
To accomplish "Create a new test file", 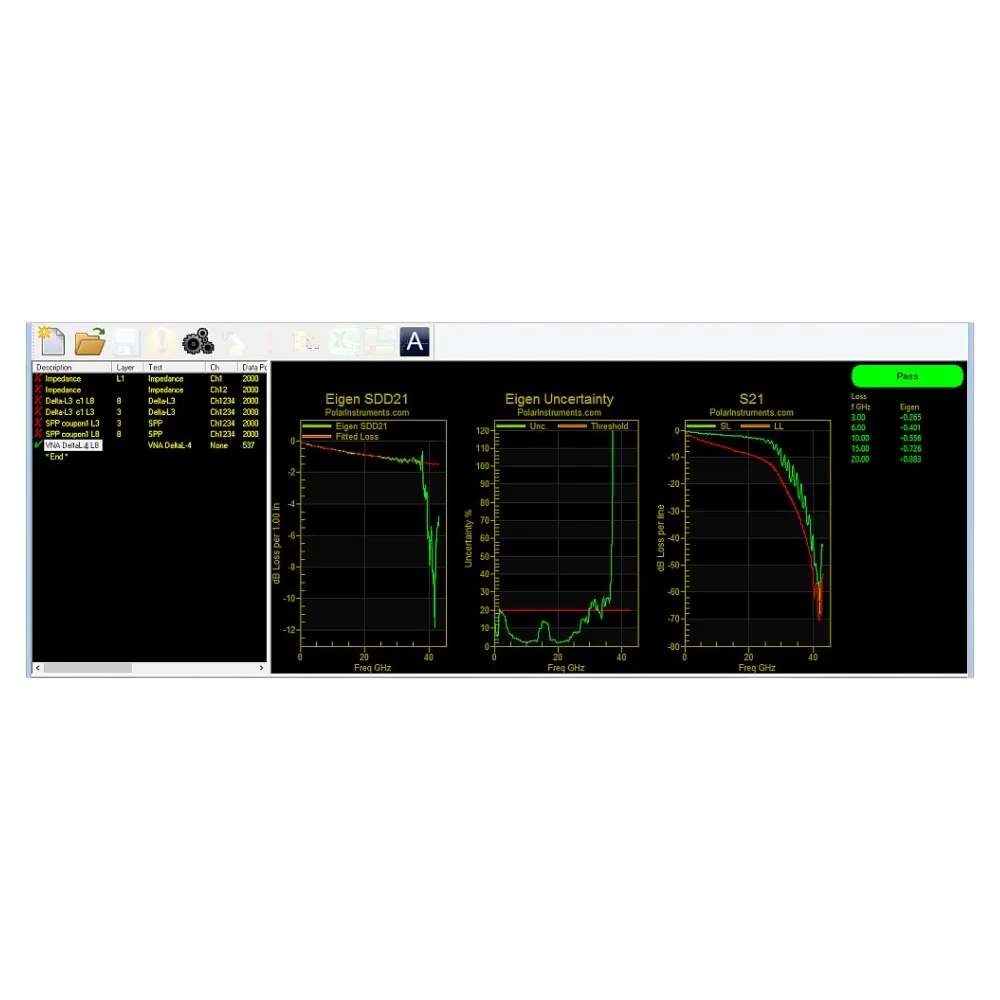I will [53, 340].
